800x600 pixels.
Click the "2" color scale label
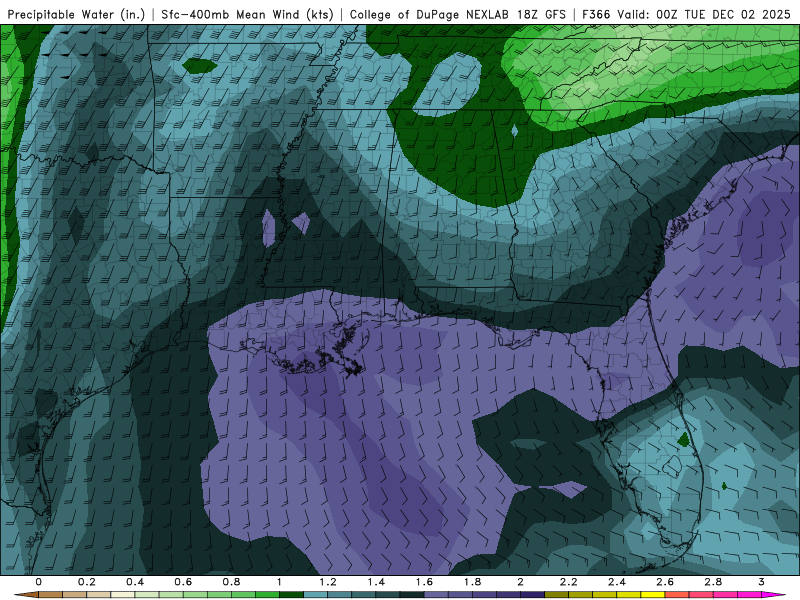[520, 582]
